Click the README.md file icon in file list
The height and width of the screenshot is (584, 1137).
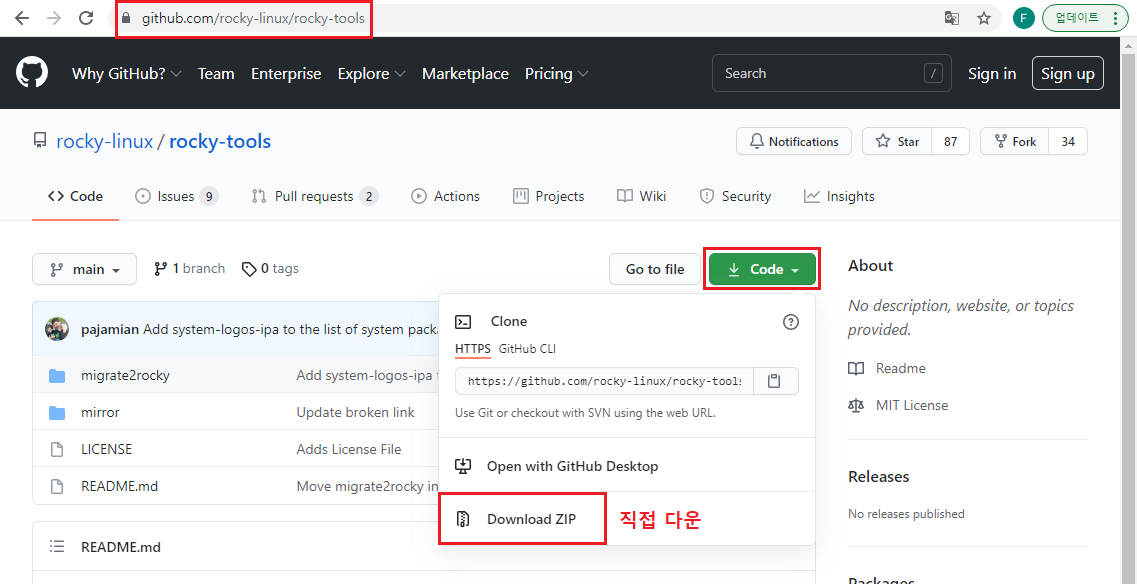57,487
